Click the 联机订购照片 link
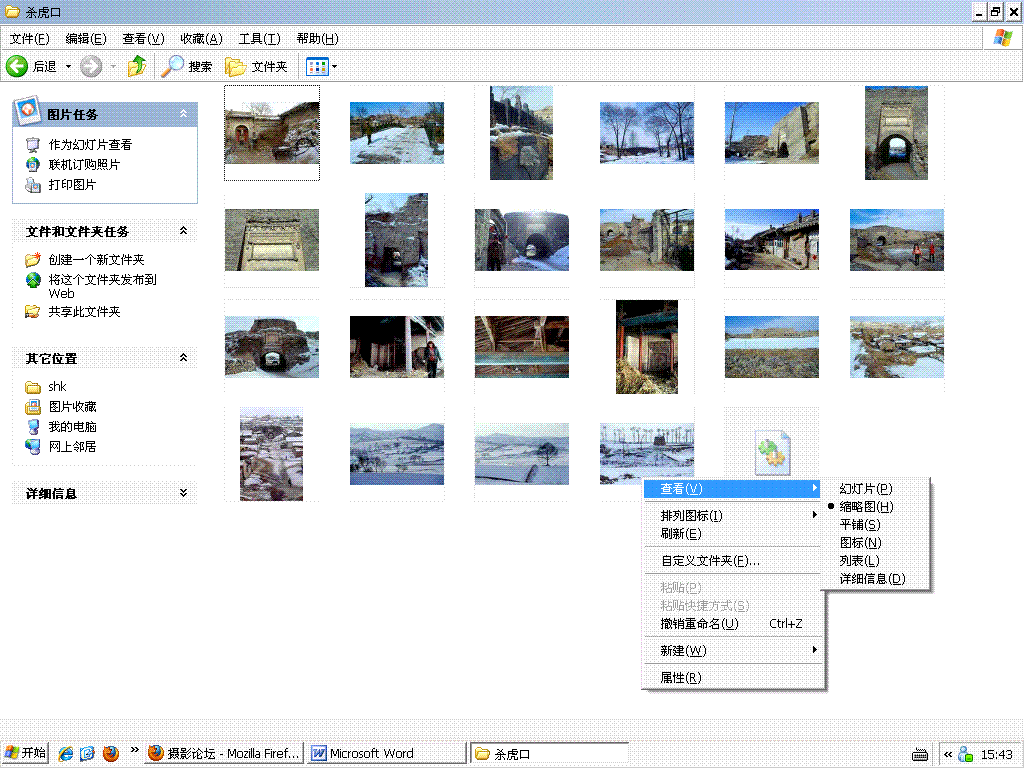Viewport: 1024px width, 768px height. 84,165
